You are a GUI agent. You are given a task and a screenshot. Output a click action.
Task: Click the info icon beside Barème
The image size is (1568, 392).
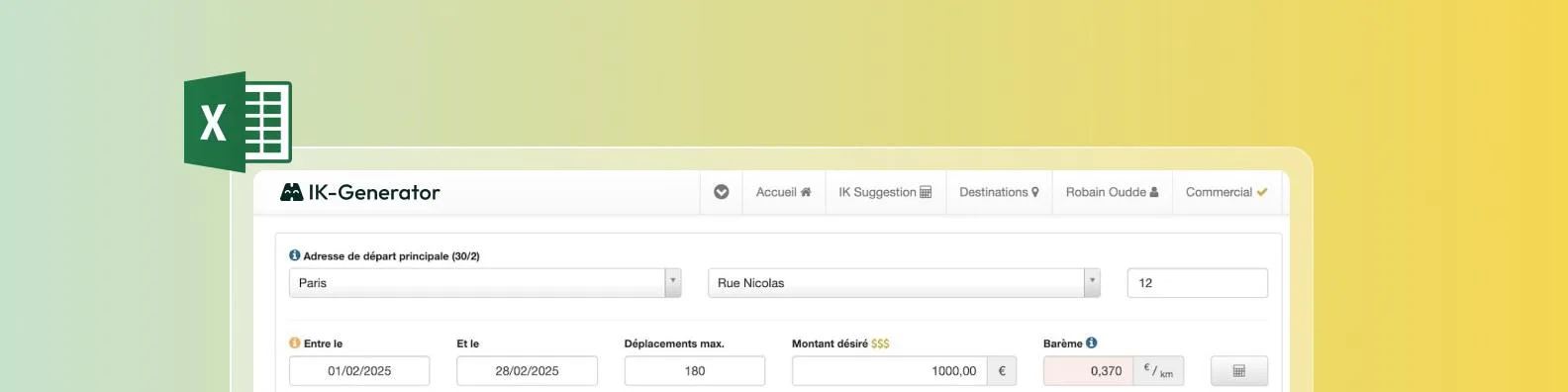pos(1091,343)
